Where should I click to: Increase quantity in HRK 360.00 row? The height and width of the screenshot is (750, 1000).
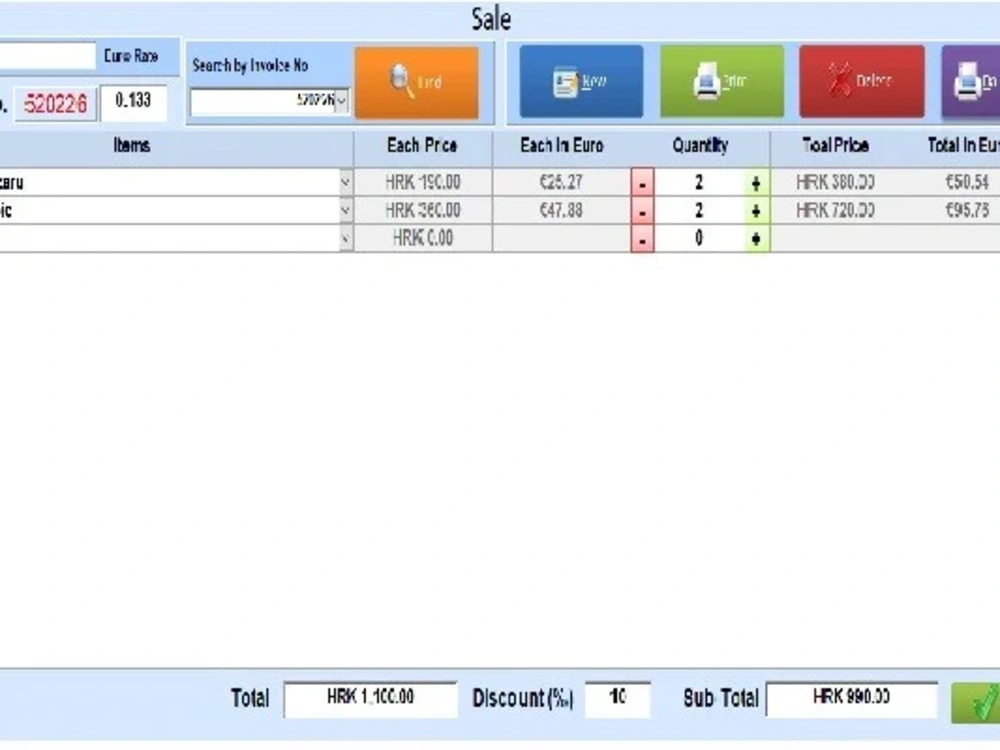pyautogui.click(x=757, y=211)
